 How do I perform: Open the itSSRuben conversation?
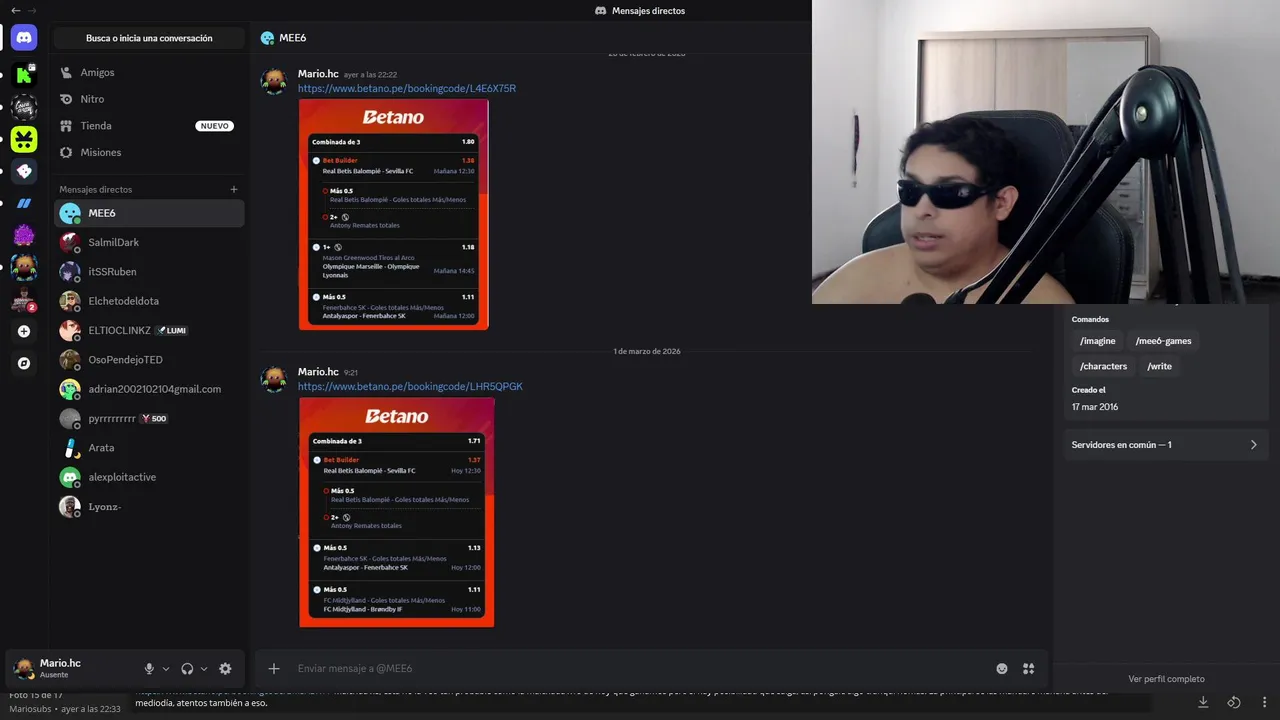pos(148,271)
